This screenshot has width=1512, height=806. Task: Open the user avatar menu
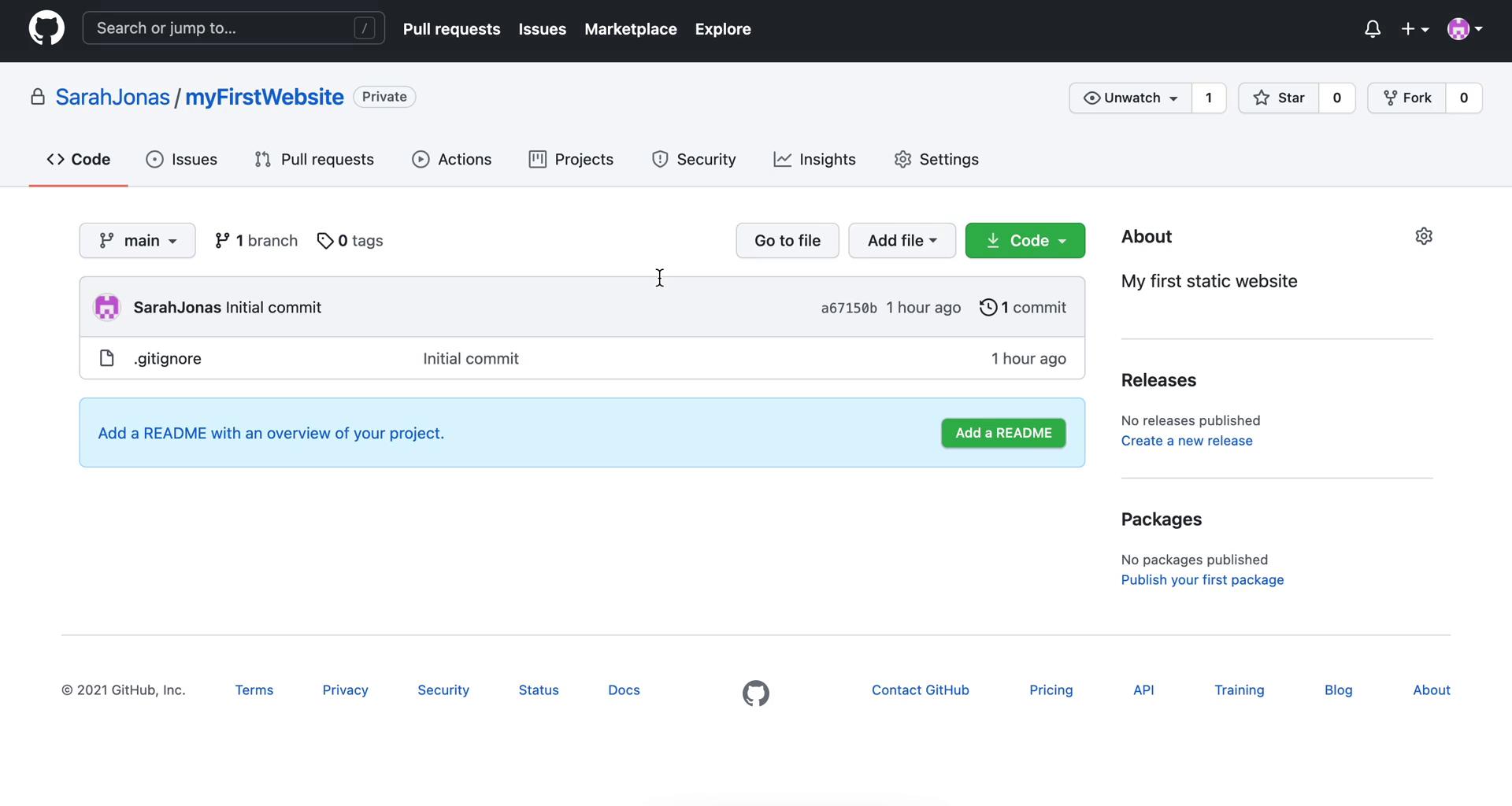pyautogui.click(x=1465, y=29)
